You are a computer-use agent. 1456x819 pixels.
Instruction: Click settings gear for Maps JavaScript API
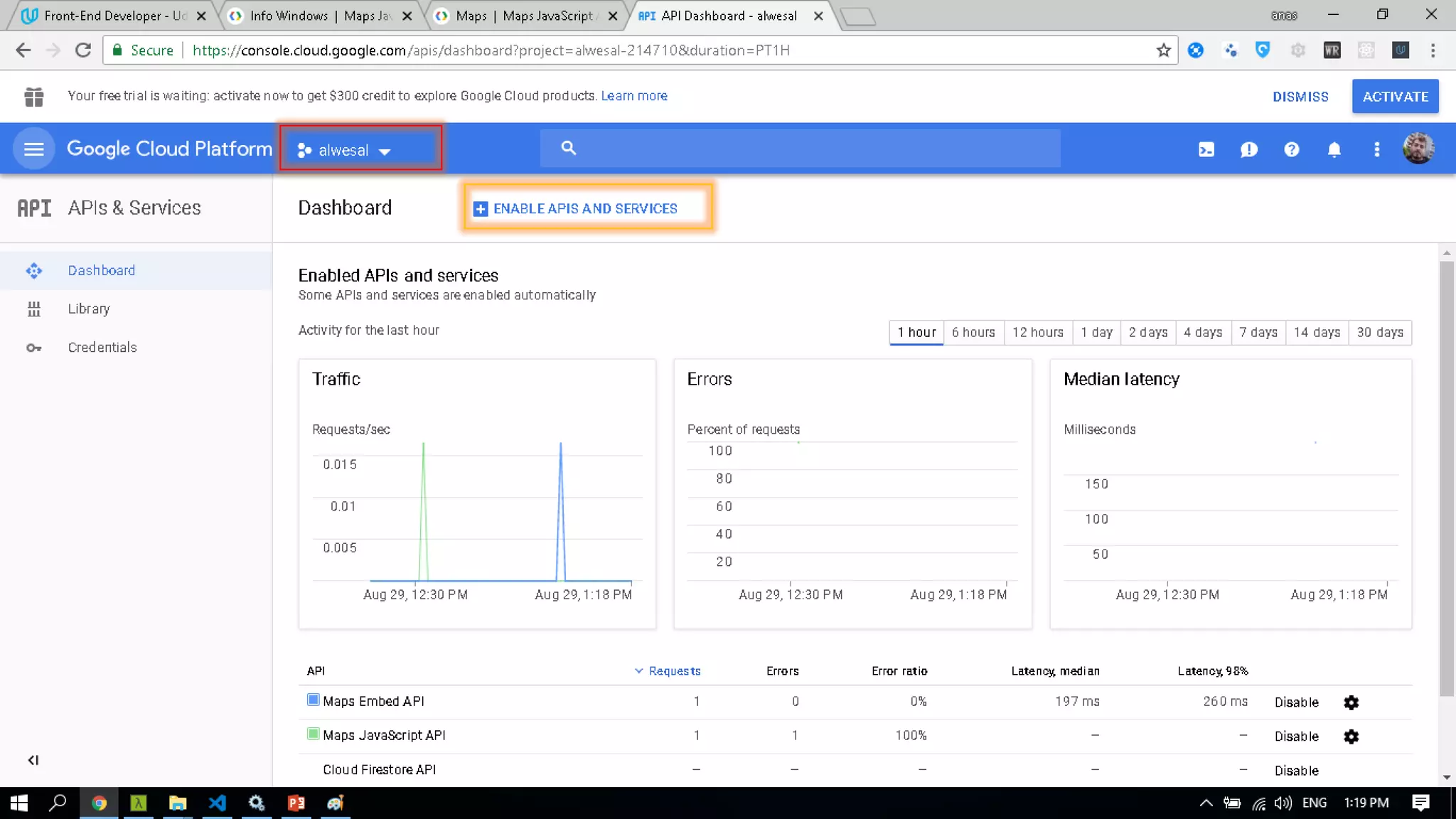click(x=1351, y=737)
